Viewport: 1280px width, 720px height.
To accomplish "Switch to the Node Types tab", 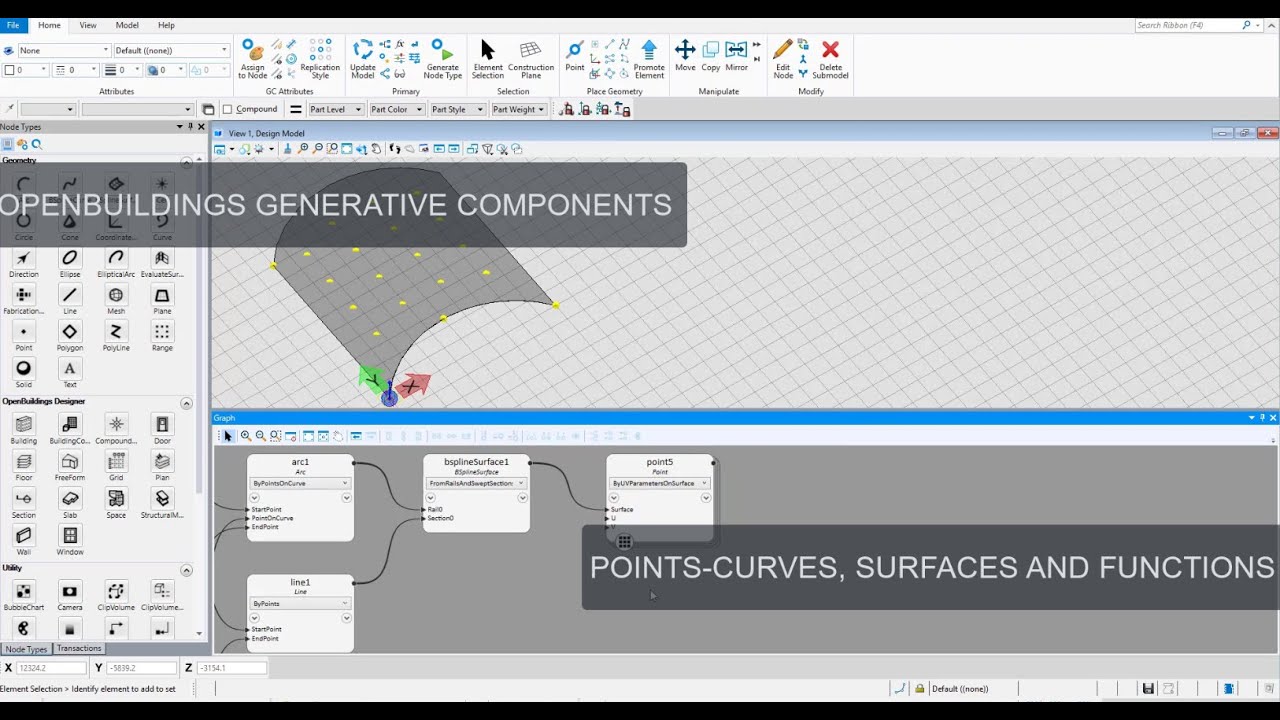I will [26, 649].
